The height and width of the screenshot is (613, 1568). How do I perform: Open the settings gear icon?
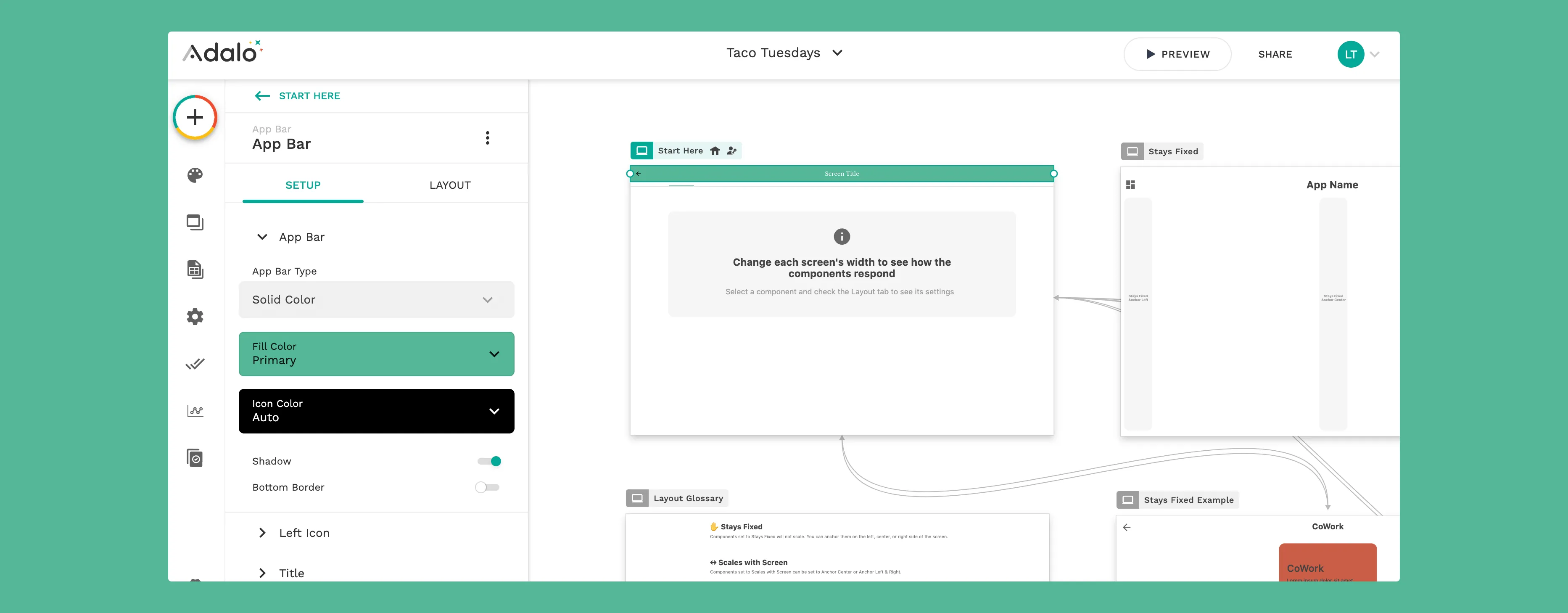click(x=195, y=317)
